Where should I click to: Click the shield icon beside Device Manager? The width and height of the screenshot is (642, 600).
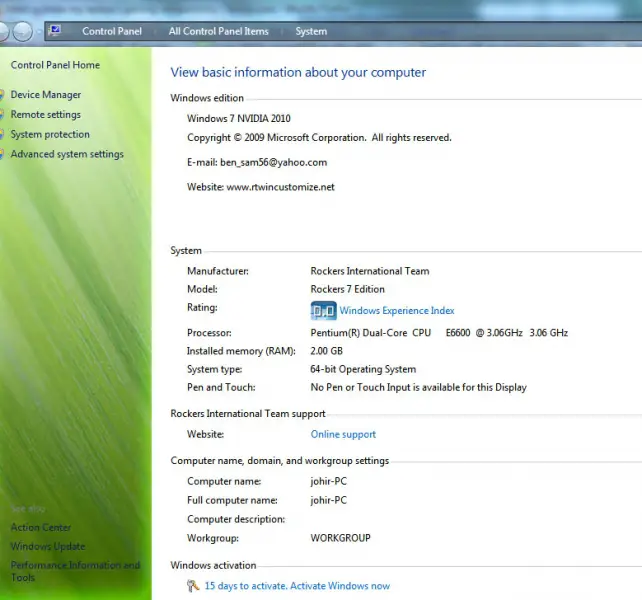(x=2, y=95)
